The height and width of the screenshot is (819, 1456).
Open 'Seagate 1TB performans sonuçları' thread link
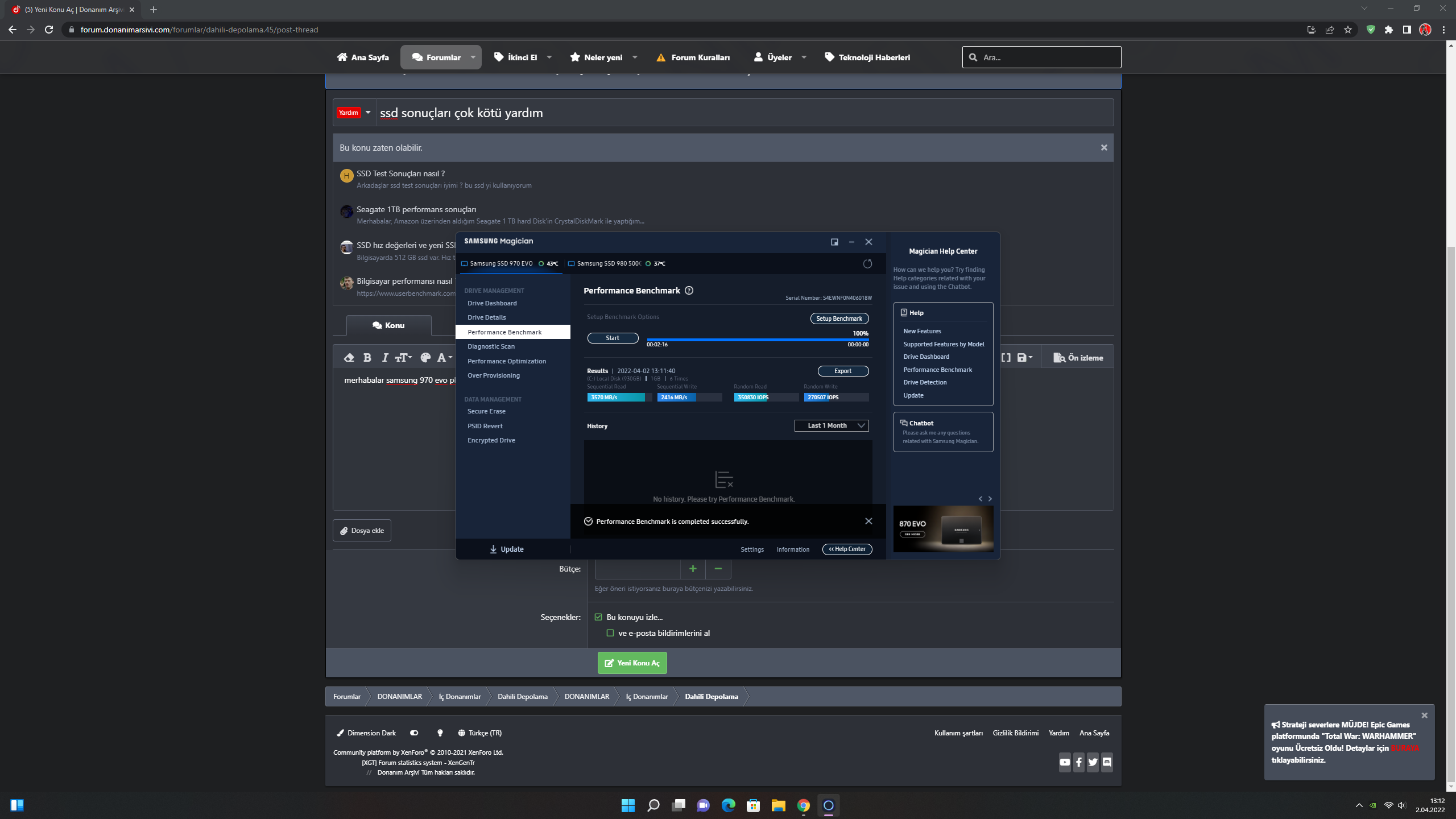416,209
